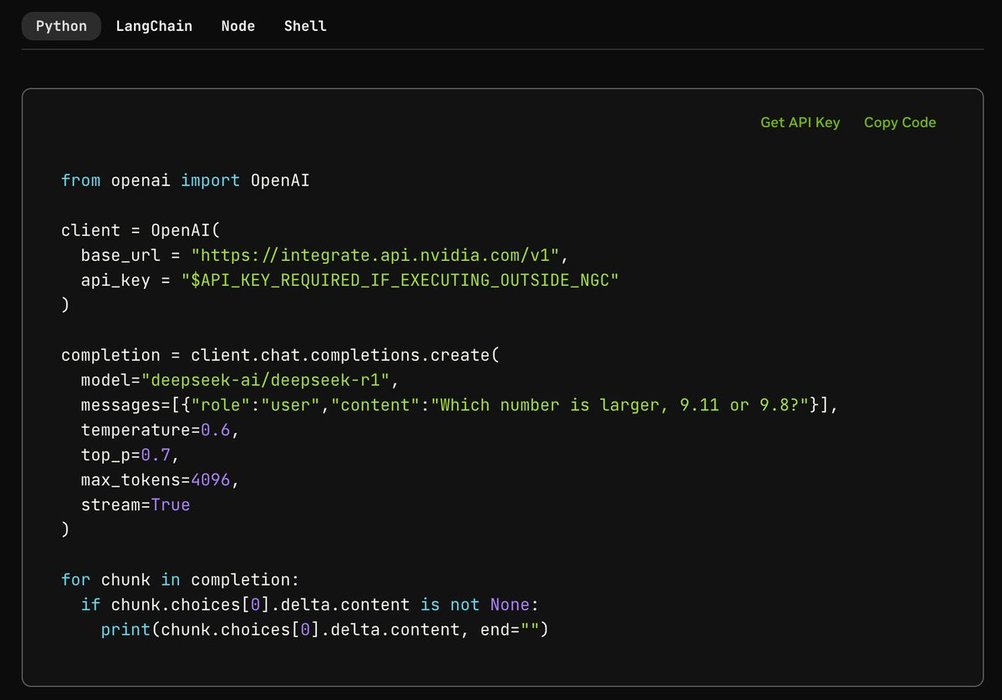Click the base_url string 'https://integrate.api.nvidia.com/v1'

point(375,255)
